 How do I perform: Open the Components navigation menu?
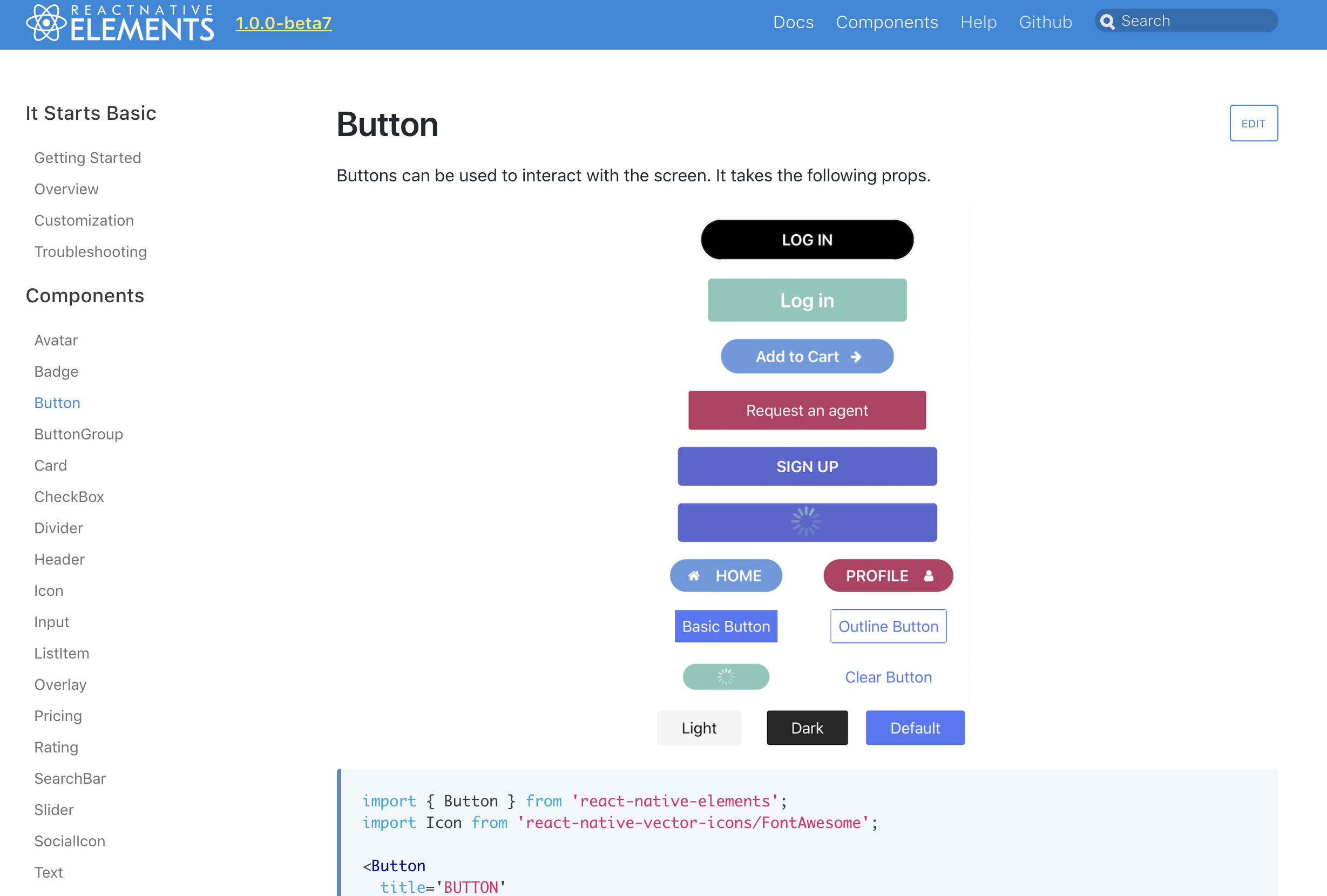(887, 22)
